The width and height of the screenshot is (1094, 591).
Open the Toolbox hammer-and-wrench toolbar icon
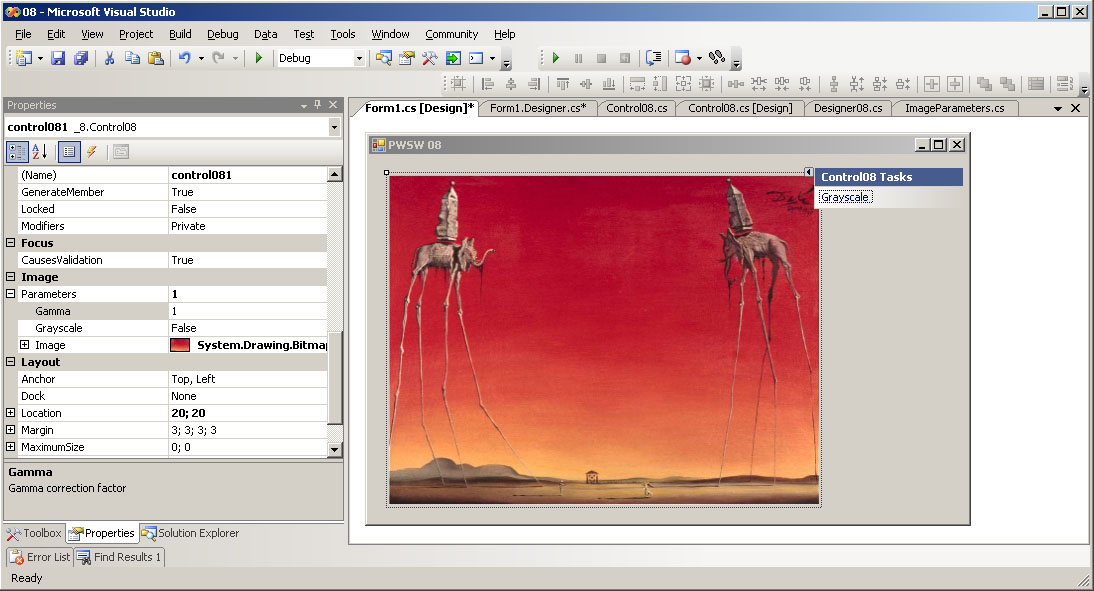pos(429,58)
